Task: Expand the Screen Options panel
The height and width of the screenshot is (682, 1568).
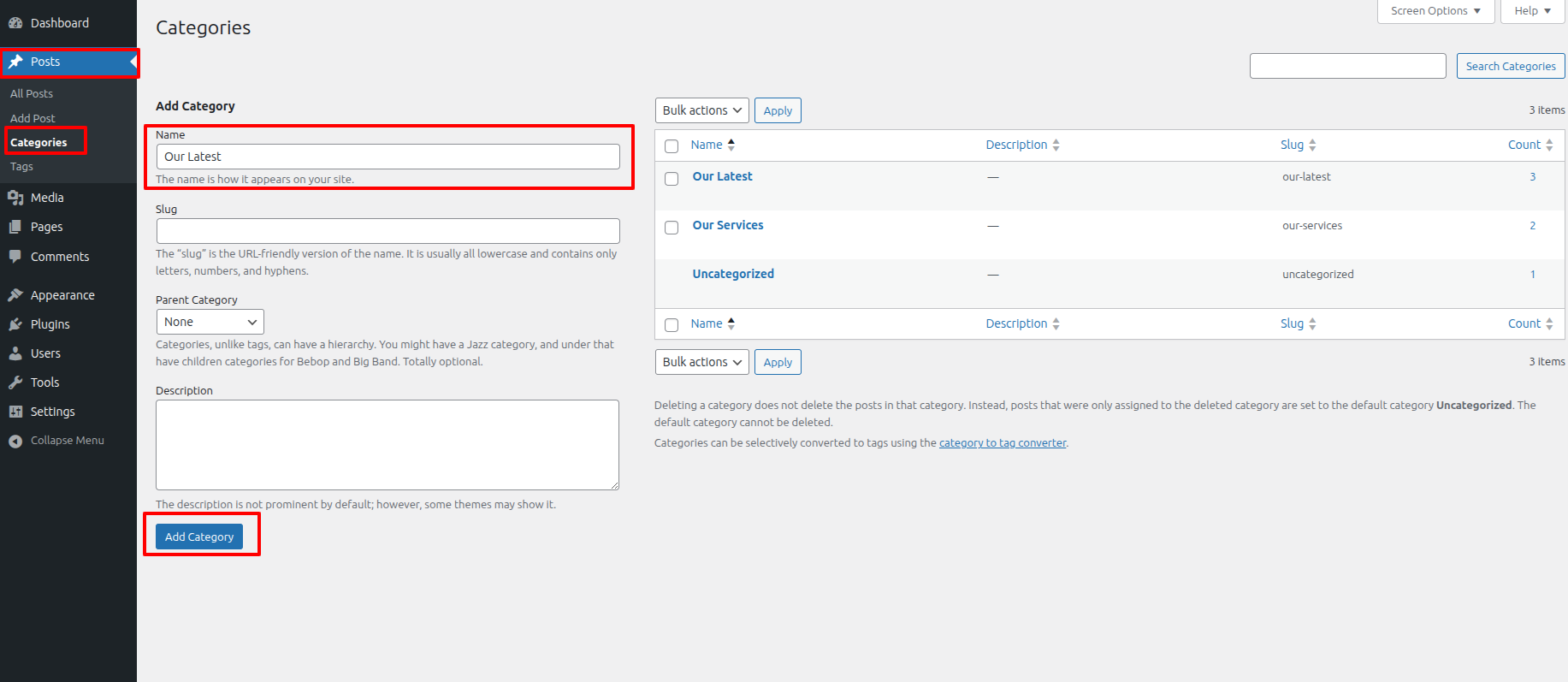Action: [x=1435, y=11]
